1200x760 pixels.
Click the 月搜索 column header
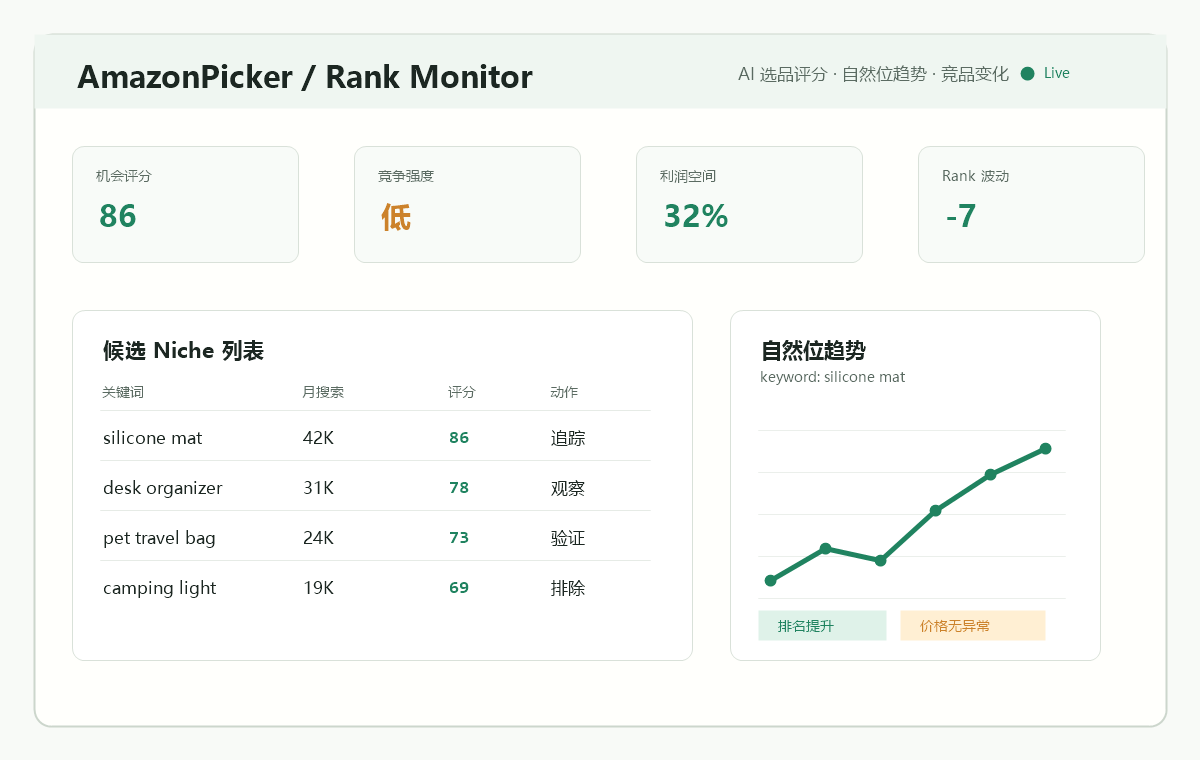click(x=323, y=392)
